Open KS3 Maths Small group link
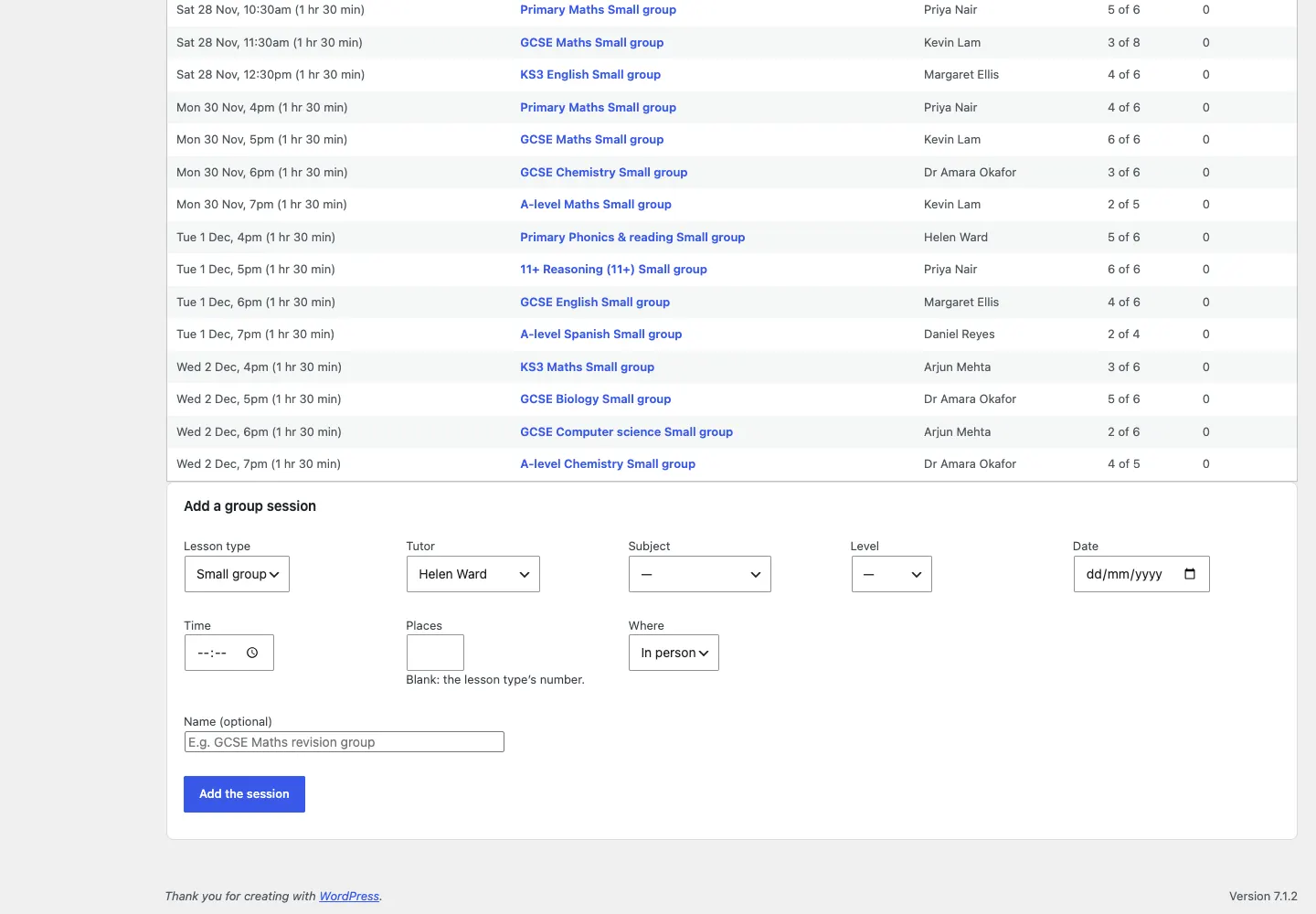Screen dimensions: 1316x914 click(588, 367)
